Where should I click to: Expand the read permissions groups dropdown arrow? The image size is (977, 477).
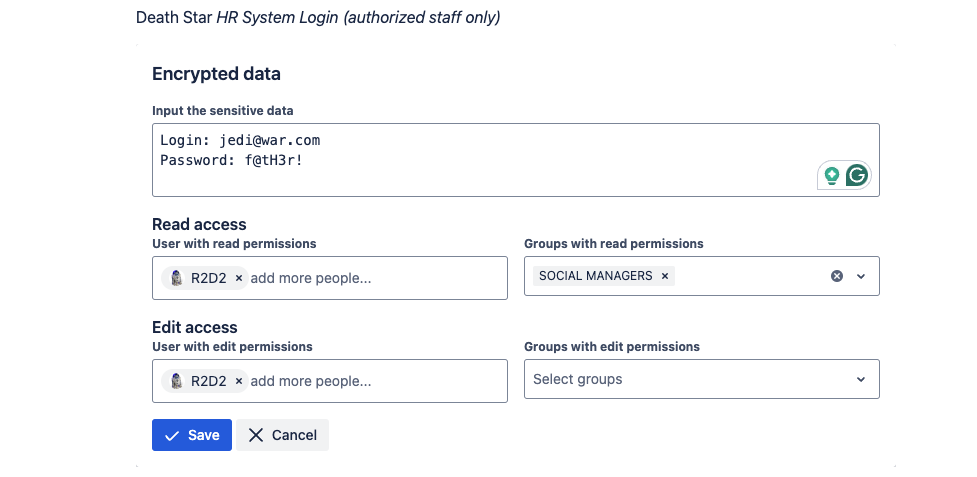pyautogui.click(x=861, y=276)
